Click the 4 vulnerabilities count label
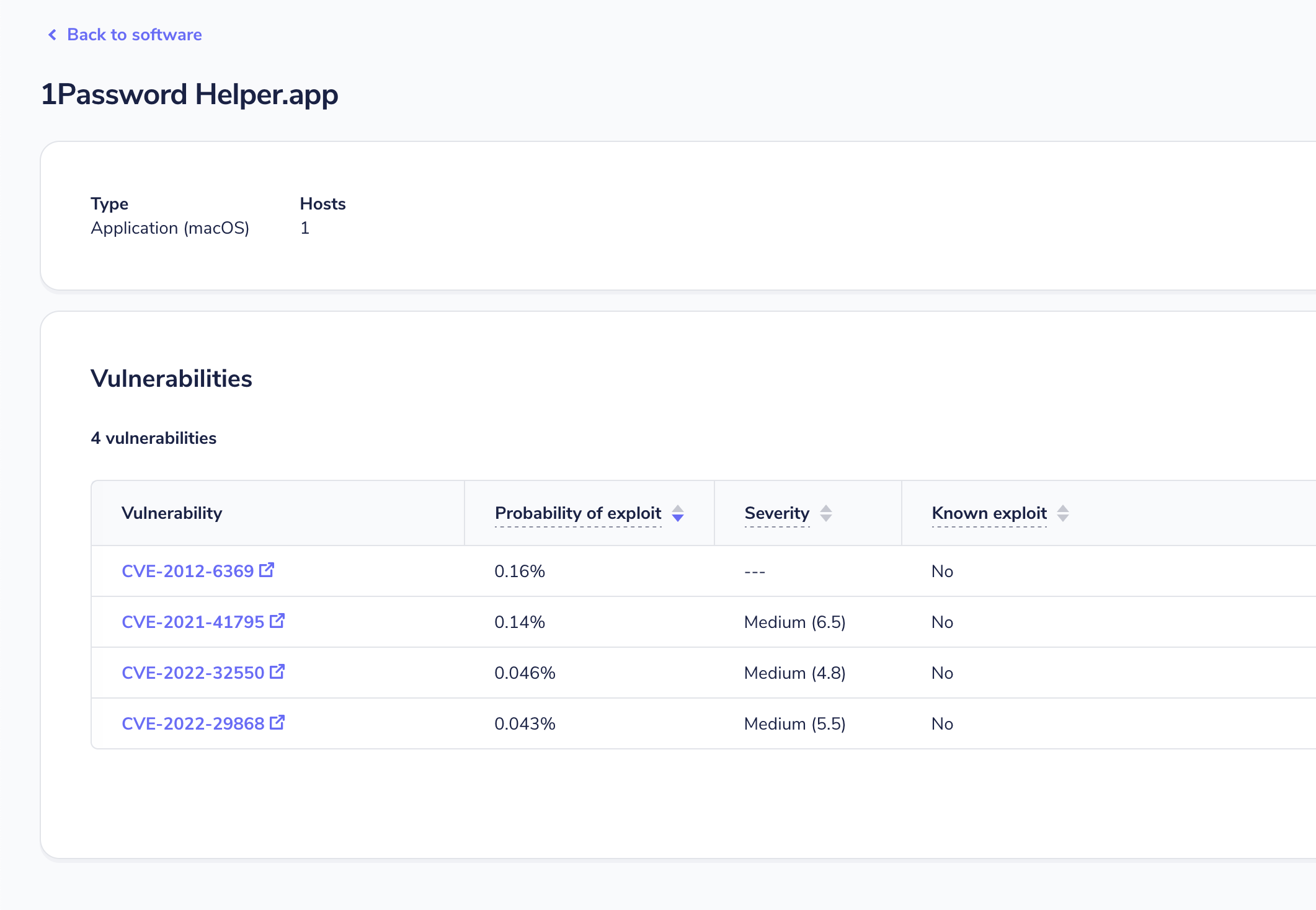Image resolution: width=1316 pixels, height=910 pixels. 154,438
